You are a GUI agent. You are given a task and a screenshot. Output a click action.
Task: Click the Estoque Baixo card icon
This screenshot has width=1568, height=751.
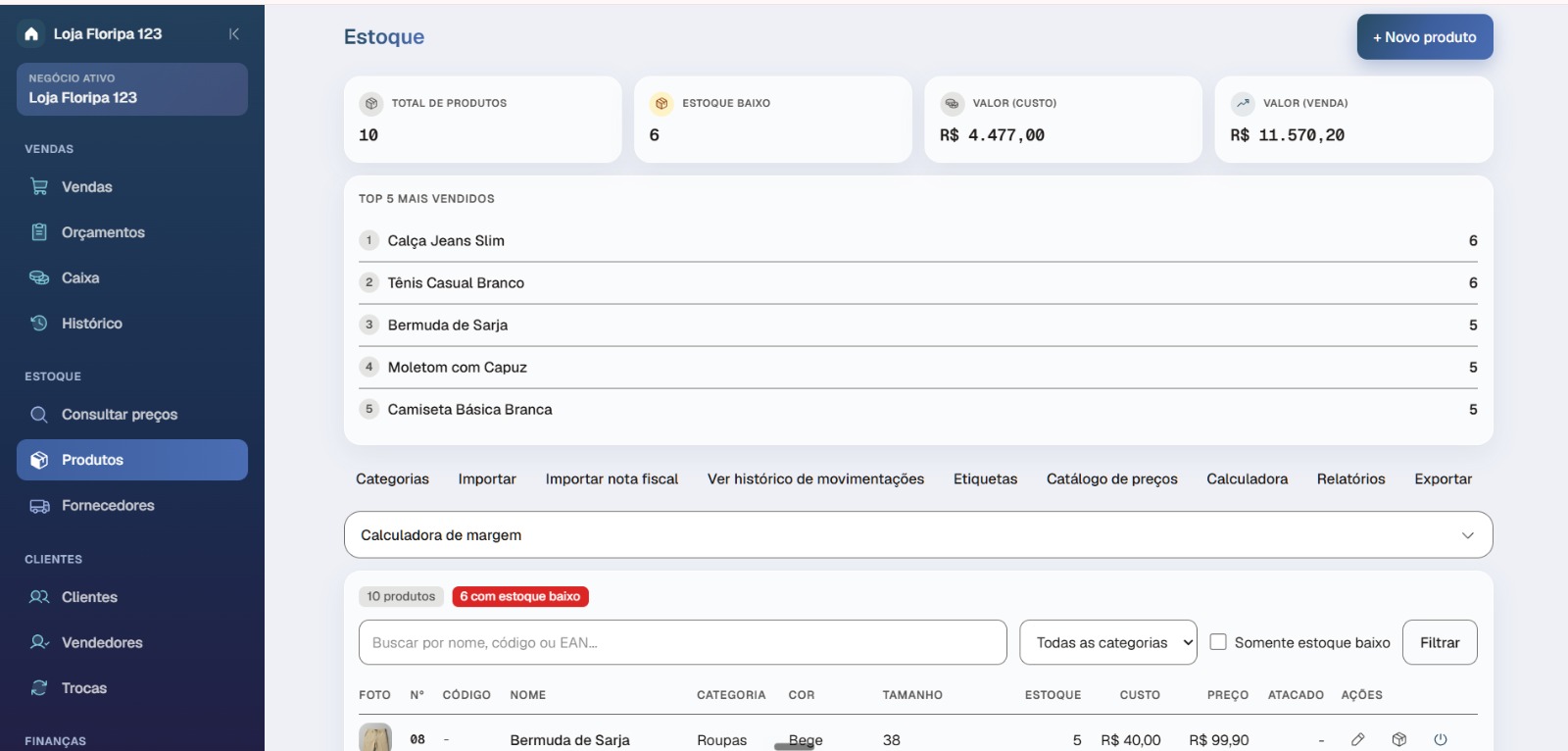661,103
